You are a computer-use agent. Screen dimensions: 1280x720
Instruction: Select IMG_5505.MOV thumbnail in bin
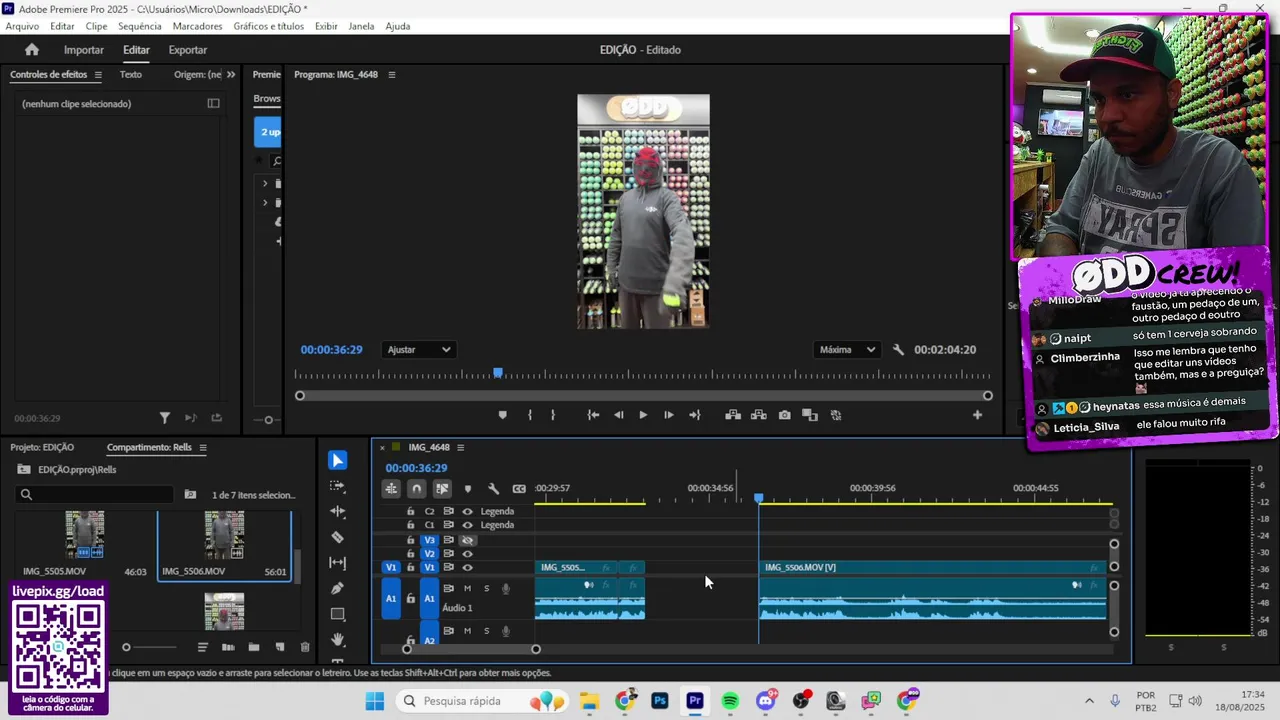coord(85,535)
